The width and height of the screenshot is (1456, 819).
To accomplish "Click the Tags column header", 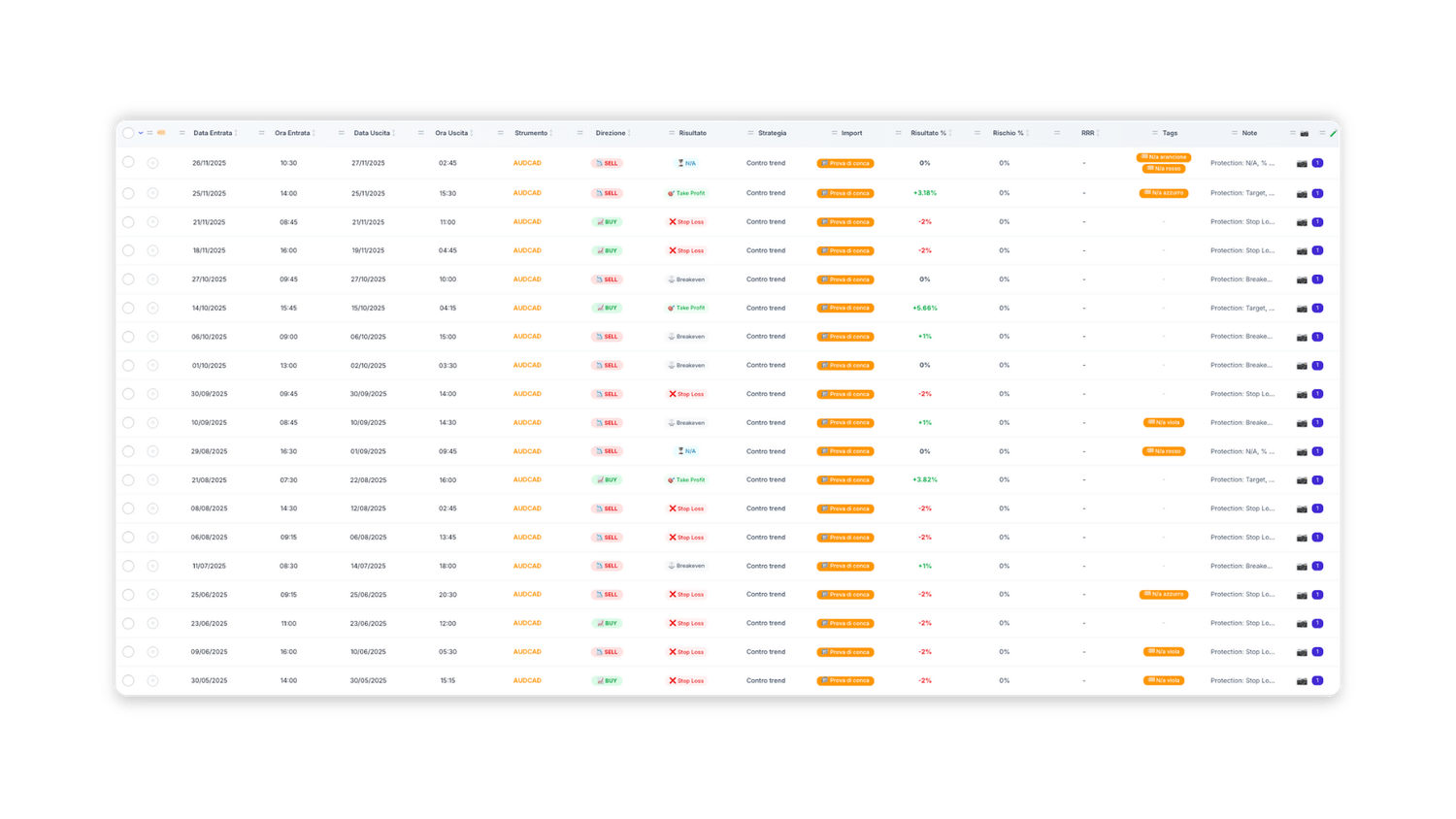I will point(1170,133).
